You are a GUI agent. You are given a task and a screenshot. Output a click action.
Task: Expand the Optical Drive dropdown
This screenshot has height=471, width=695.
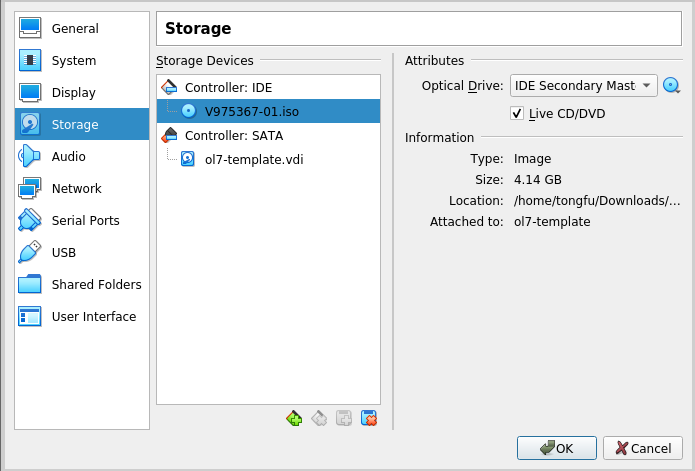(x=583, y=86)
